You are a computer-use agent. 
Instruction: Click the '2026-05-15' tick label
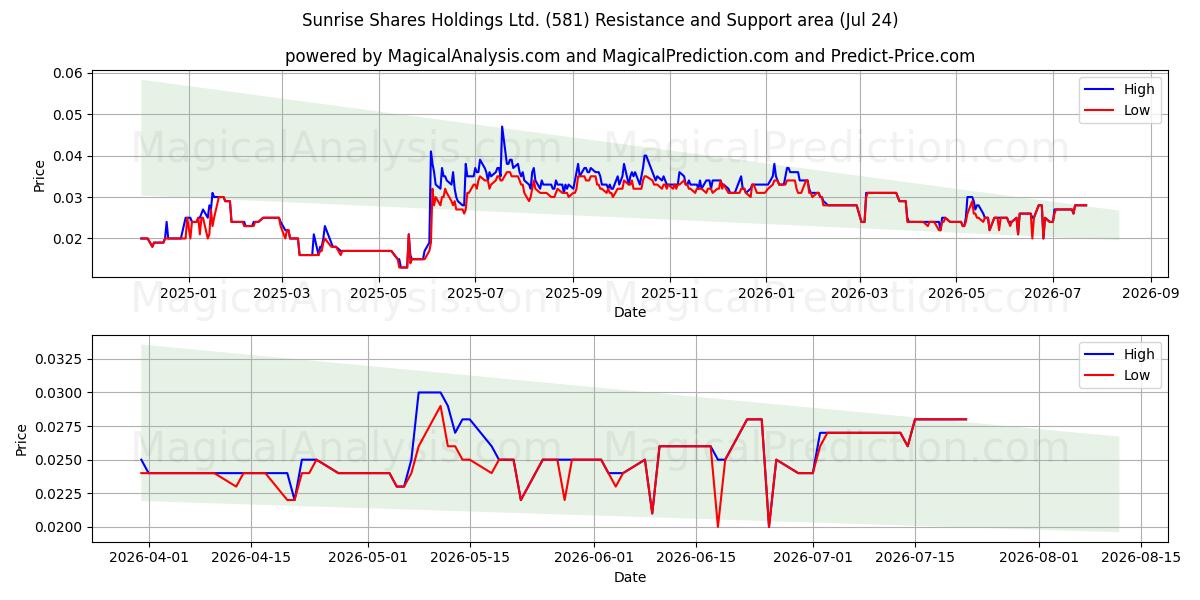click(471, 558)
